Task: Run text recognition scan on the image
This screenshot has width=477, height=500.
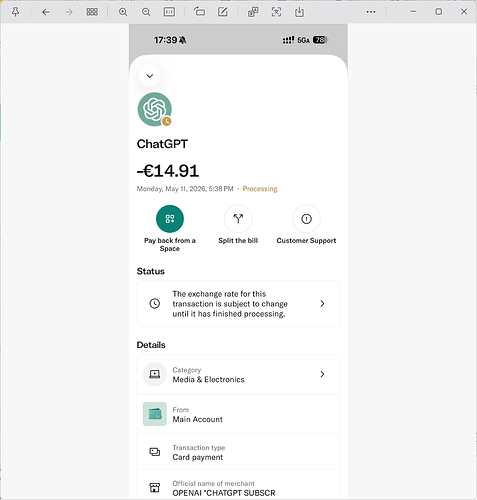Action: [x=276, y=12]
